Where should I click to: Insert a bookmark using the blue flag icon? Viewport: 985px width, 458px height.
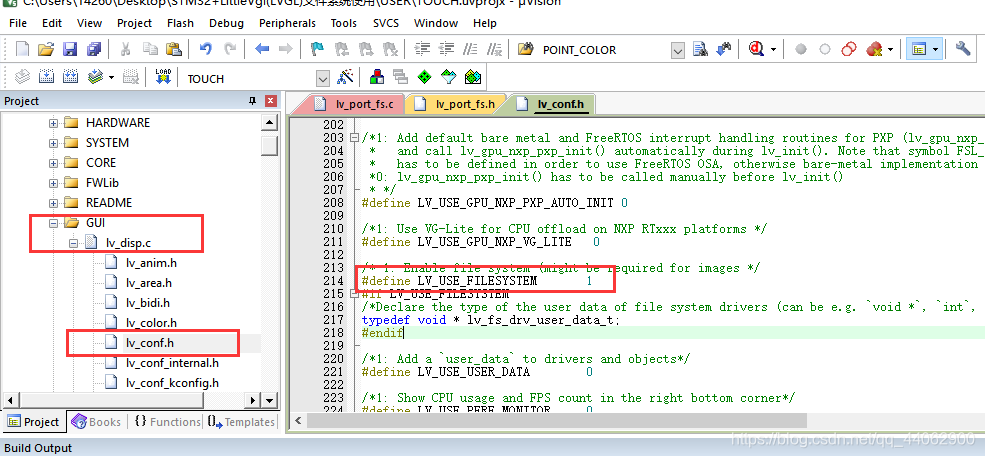[x=317, y=50]
